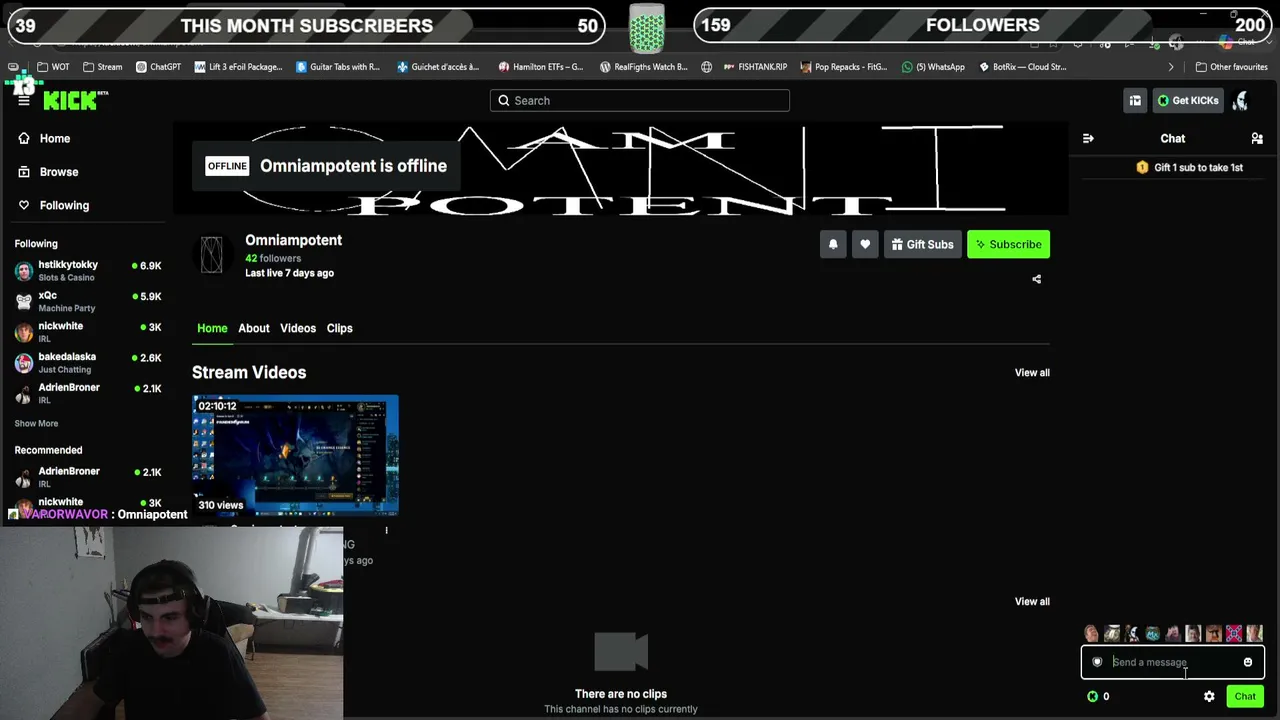
Task: Open chat settings gear icon
Action: click(1209, 696)
